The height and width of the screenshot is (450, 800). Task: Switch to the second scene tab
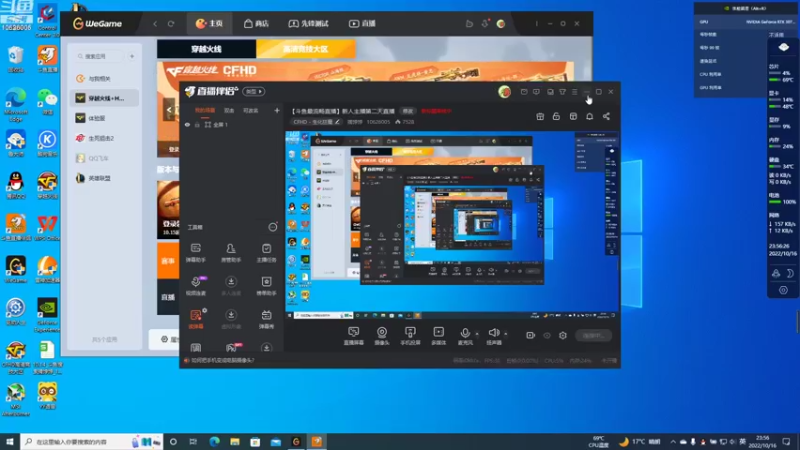(x=229, y=110)
